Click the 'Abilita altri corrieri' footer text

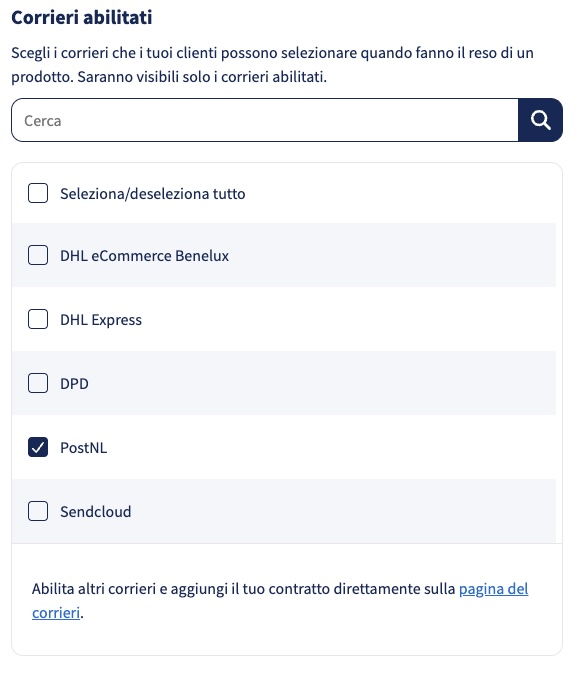coord(243,589)
